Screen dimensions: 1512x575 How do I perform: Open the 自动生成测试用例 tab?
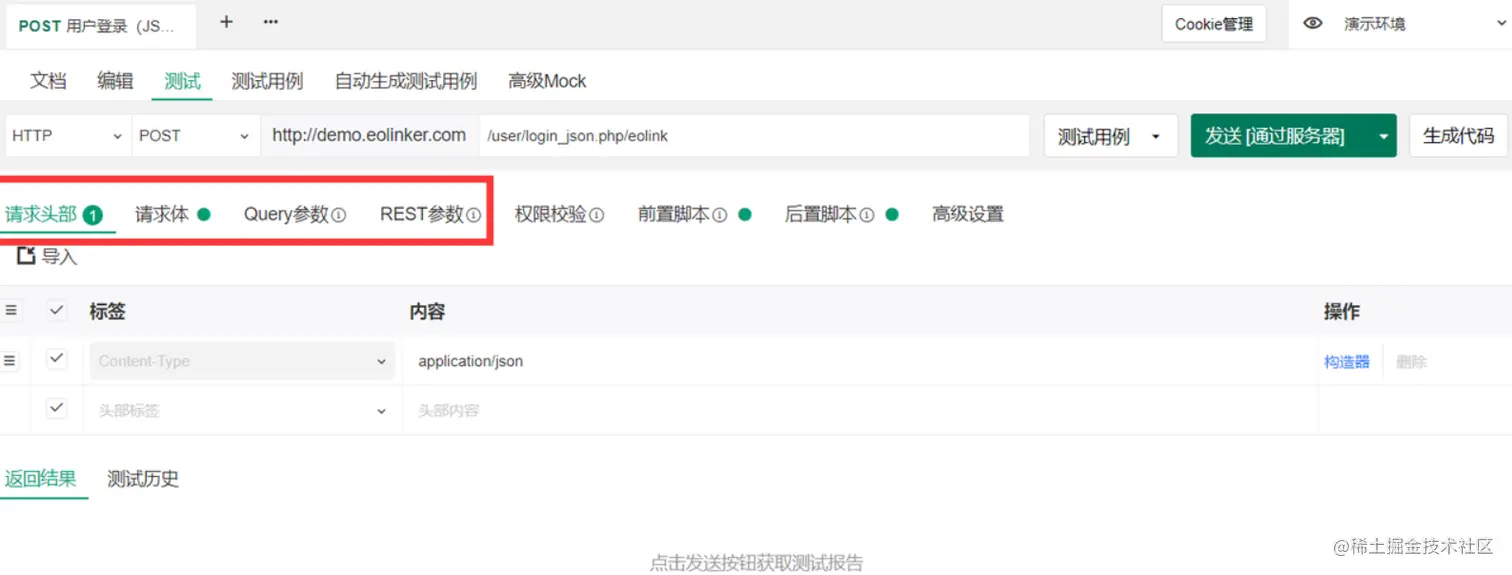pyautogui.click(x=406, y=81)
